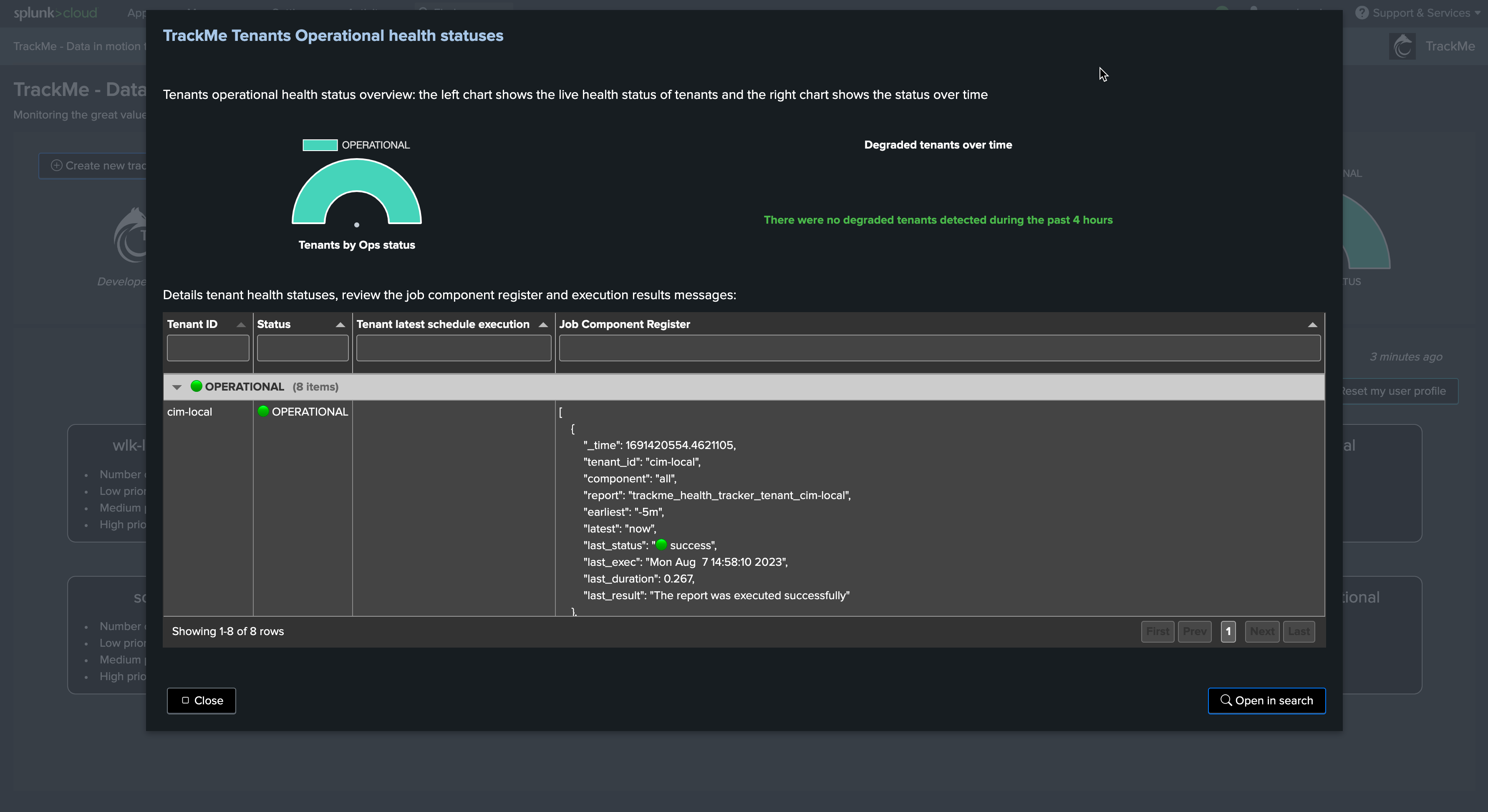Collapse the OPERATIONAL group of 8 items
The width and height of the screenshot is (1488, 812).
click(177, 387)
